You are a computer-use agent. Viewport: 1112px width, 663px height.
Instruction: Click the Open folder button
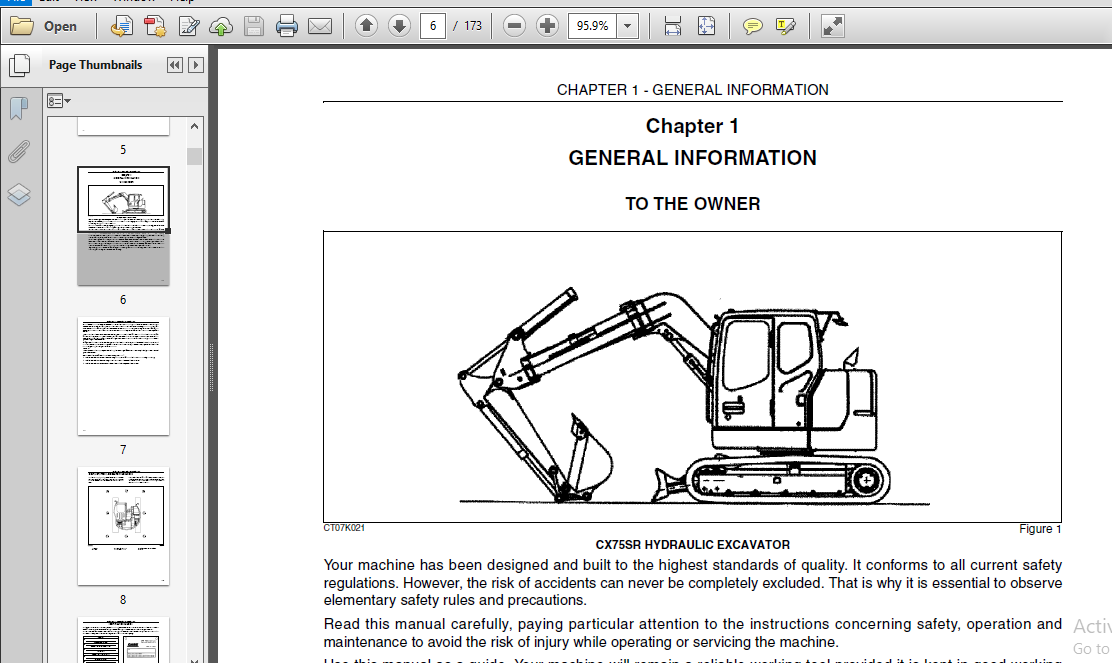[x=44, y=26]
